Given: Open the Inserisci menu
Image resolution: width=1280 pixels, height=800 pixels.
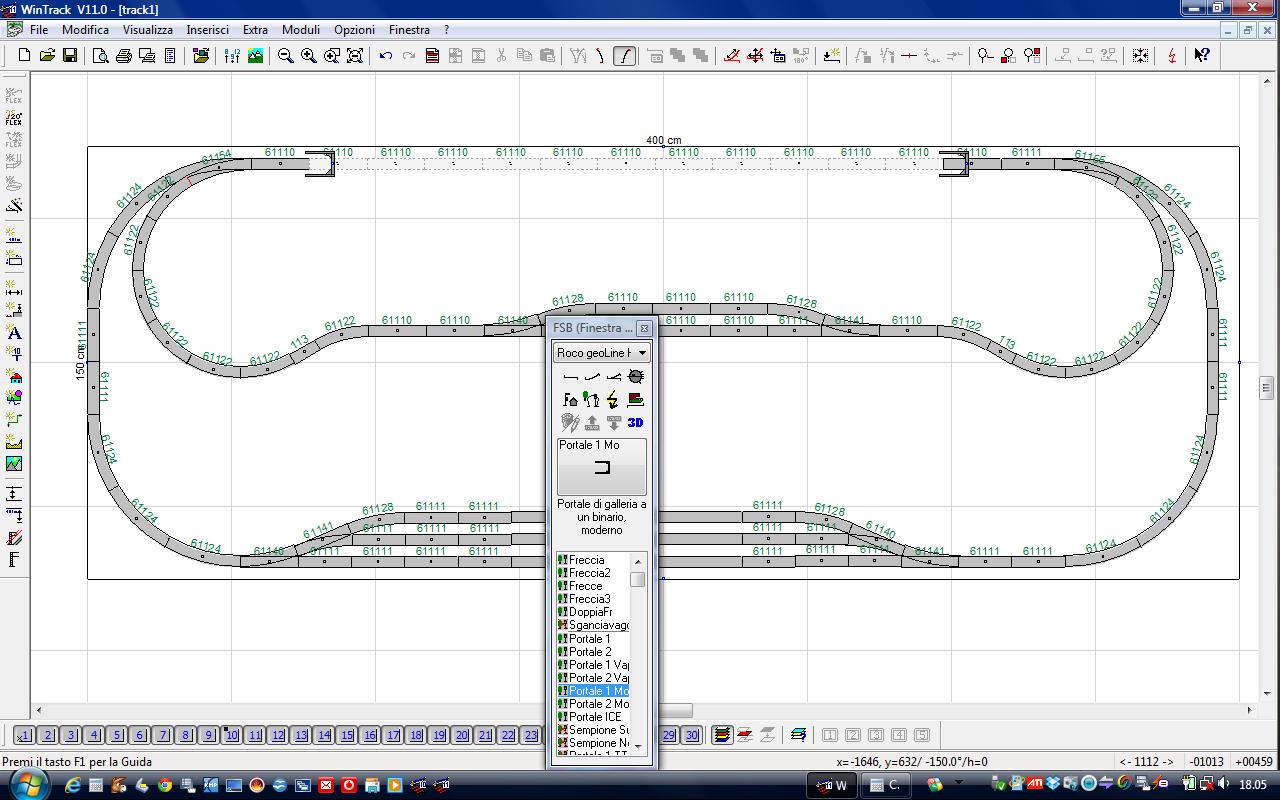Looking at the screenshot, I should 207,30.
